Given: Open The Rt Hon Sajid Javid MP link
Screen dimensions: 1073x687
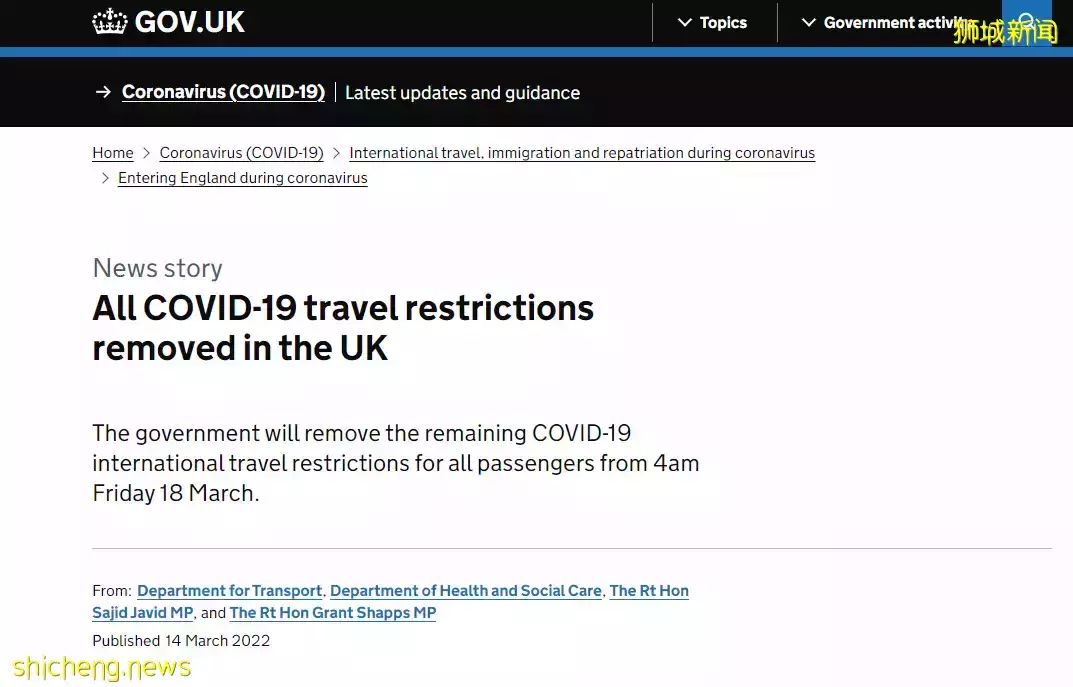Looking at the screenshot, I should [x=391, y=601].
